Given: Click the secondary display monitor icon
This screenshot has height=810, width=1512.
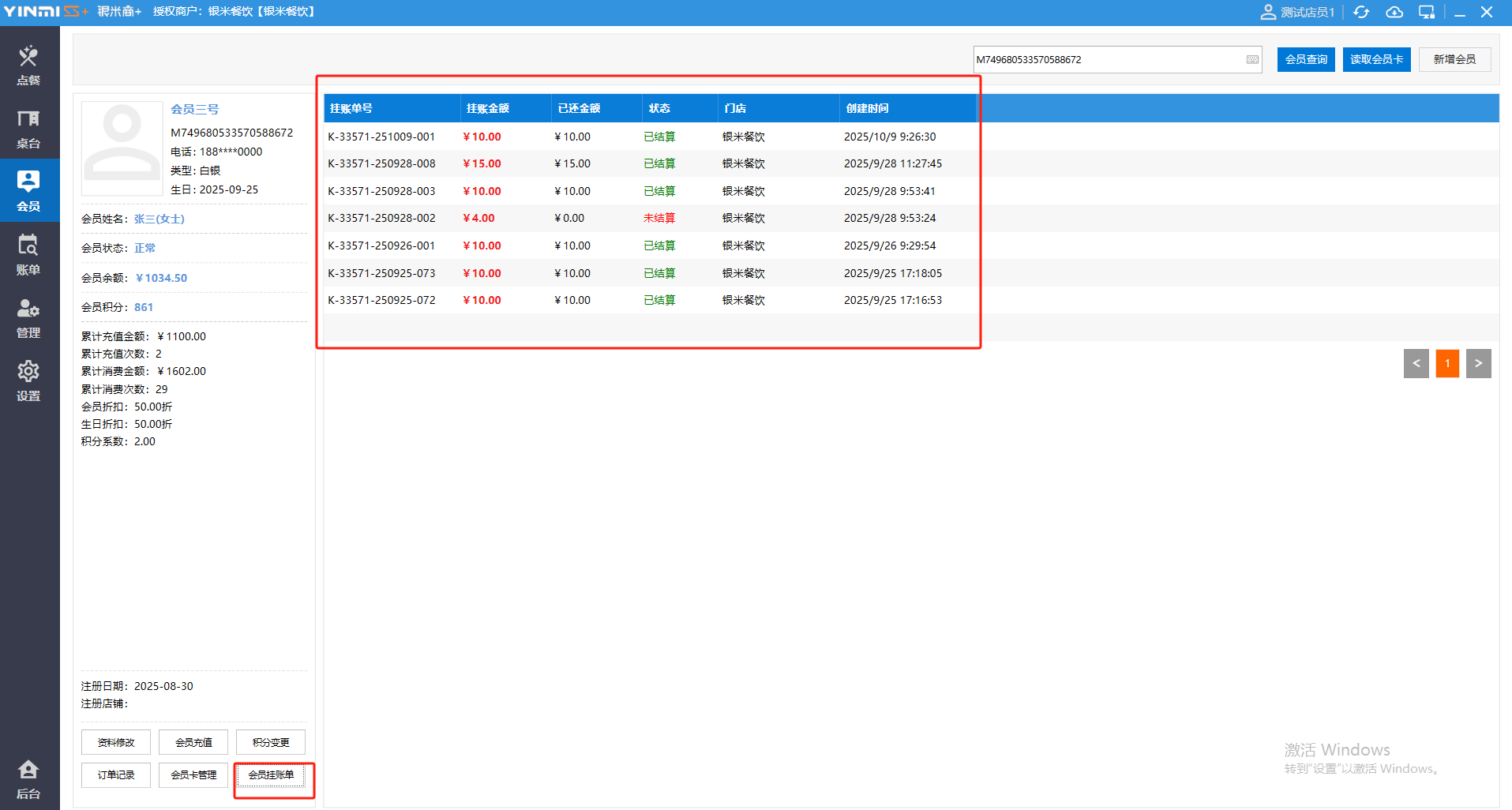Looking at the screenshot, I should [1427, 13].
